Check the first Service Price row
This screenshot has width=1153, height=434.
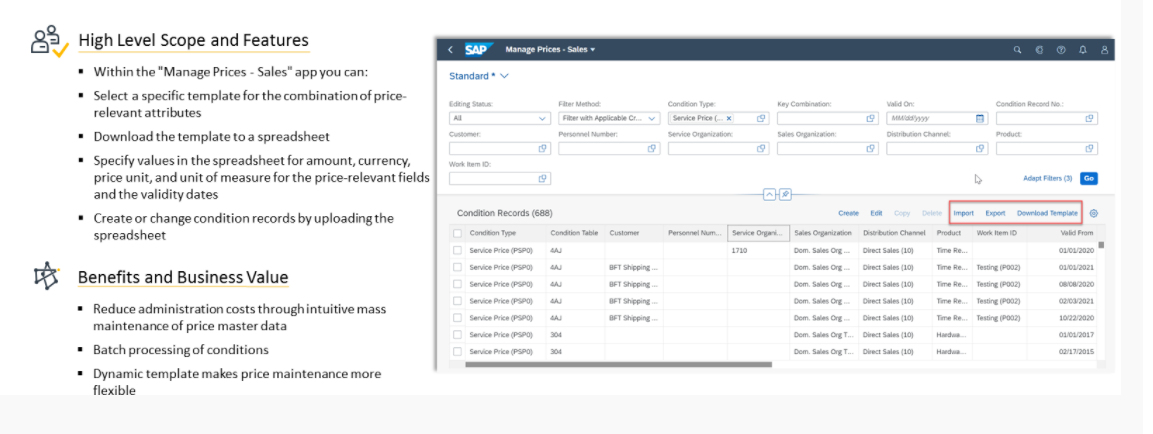[458, 251]
